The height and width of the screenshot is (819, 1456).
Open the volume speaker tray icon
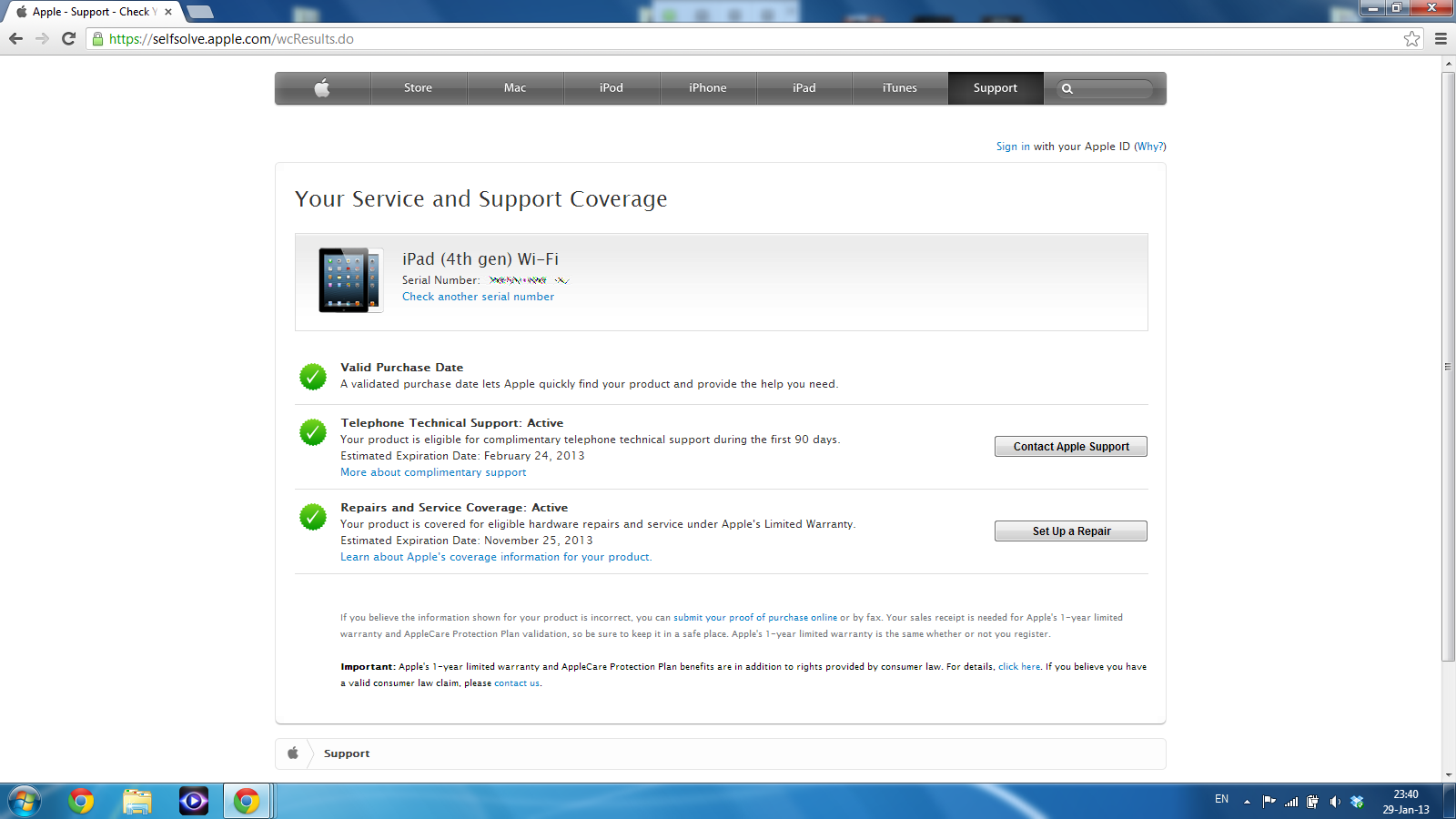pos(1335,802)
